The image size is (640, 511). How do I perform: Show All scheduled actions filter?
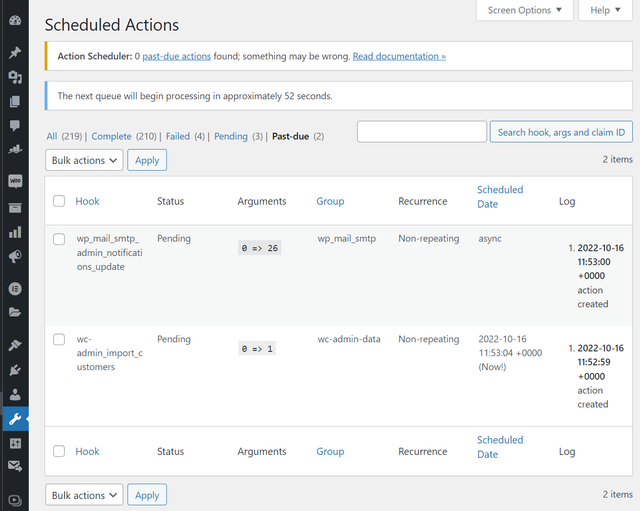coord(52,136)
